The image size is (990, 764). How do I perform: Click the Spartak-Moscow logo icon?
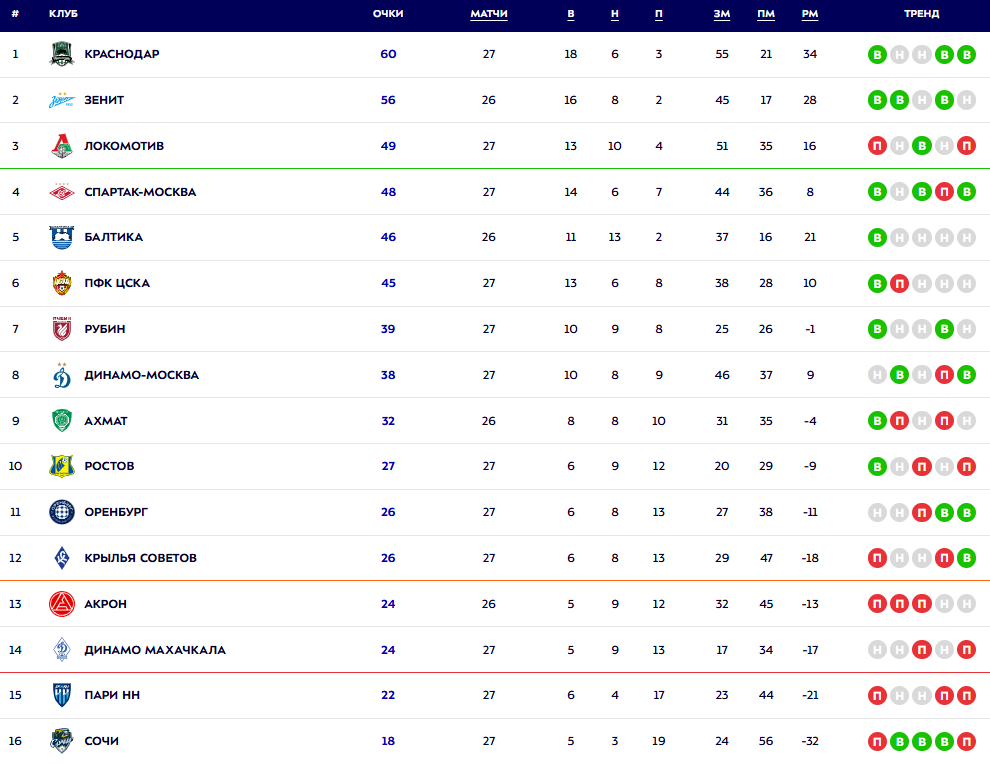pyautogui.click(x=62, y=192)
